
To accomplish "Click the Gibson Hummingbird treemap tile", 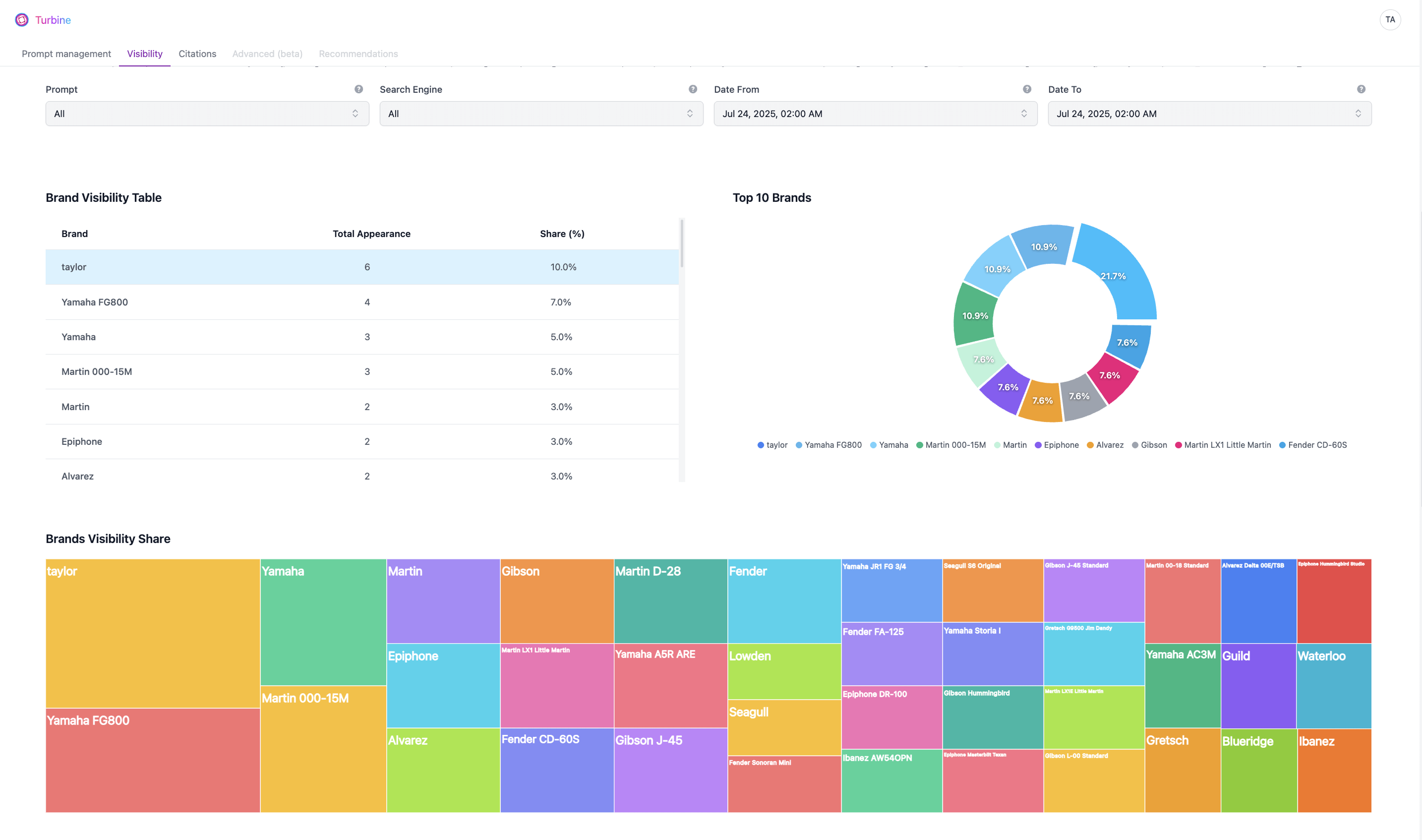I will [993, 717].
